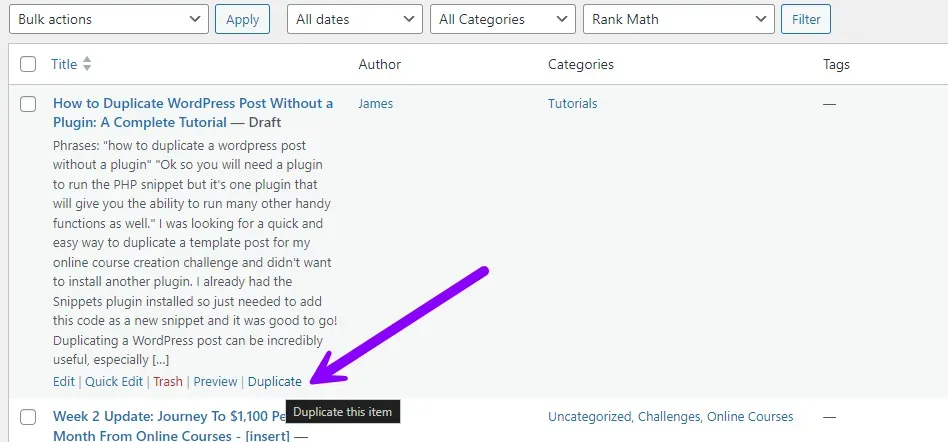This screenshot has width=948, height=442.
Task: Open the How to Duplicate WordPress Post title
Action: coord(193,113)
